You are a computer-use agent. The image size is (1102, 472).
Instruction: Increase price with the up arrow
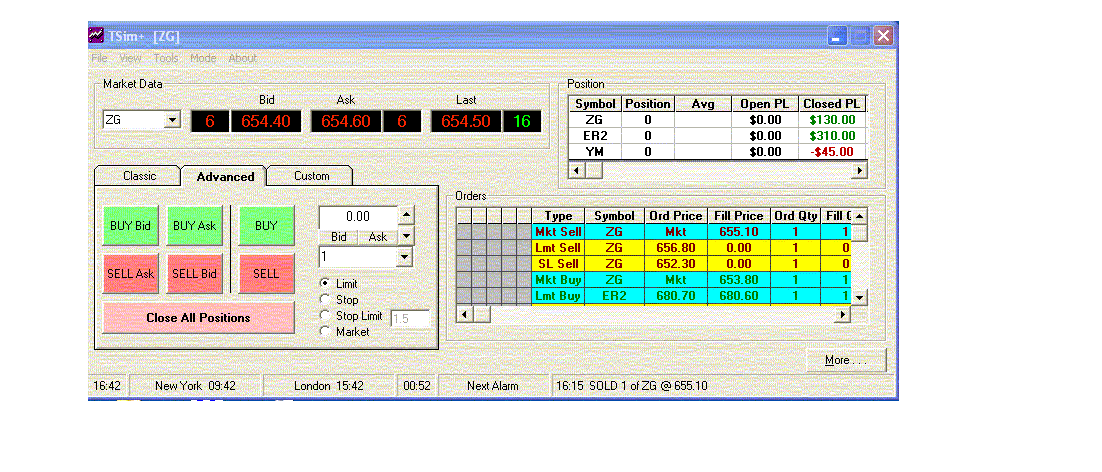pos(407,214)
